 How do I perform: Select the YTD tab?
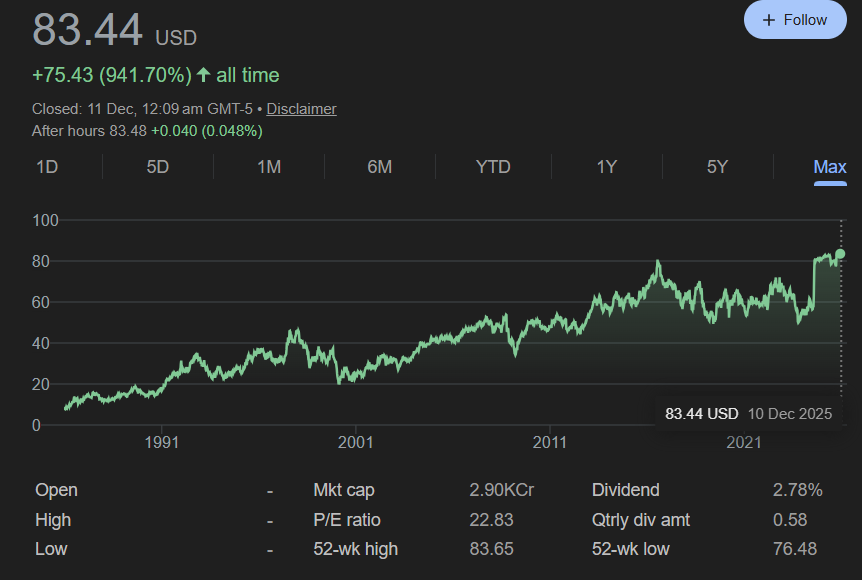[x=493, y=167]
